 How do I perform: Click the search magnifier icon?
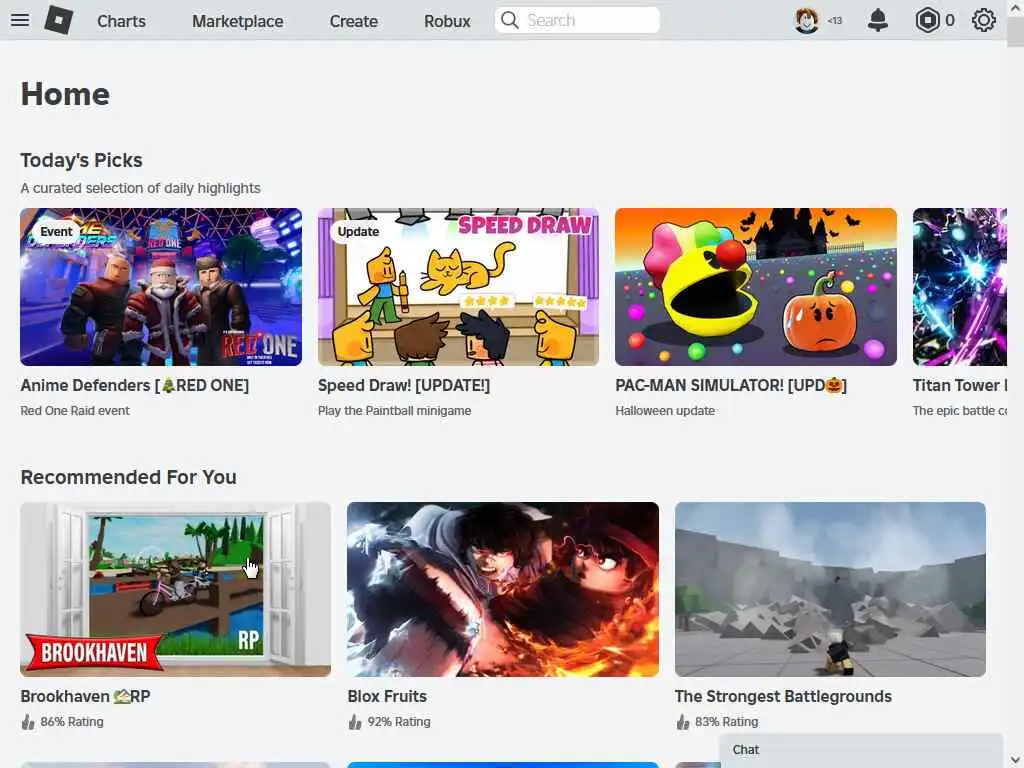509,20
